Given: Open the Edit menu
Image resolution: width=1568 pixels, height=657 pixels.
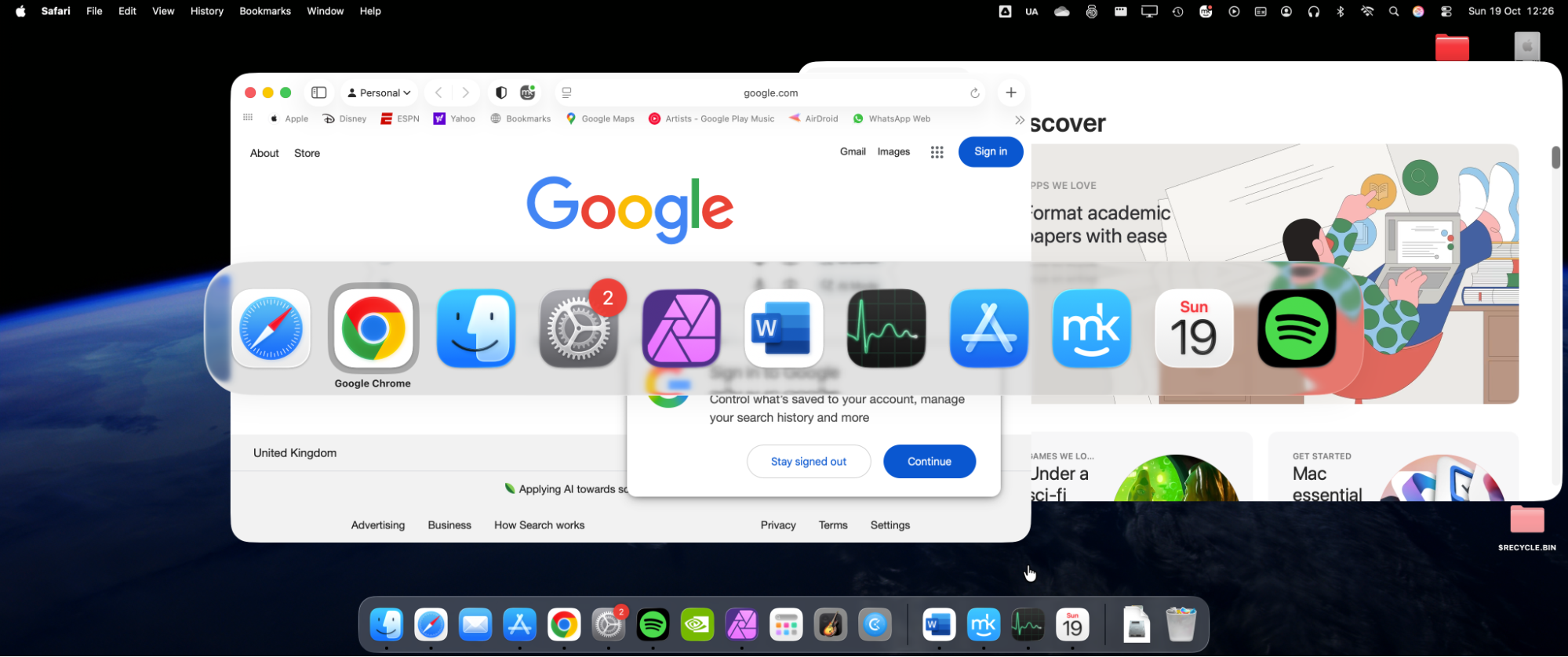Looking at the screenshot, I should pyautogui.click(x=127, y=11).
